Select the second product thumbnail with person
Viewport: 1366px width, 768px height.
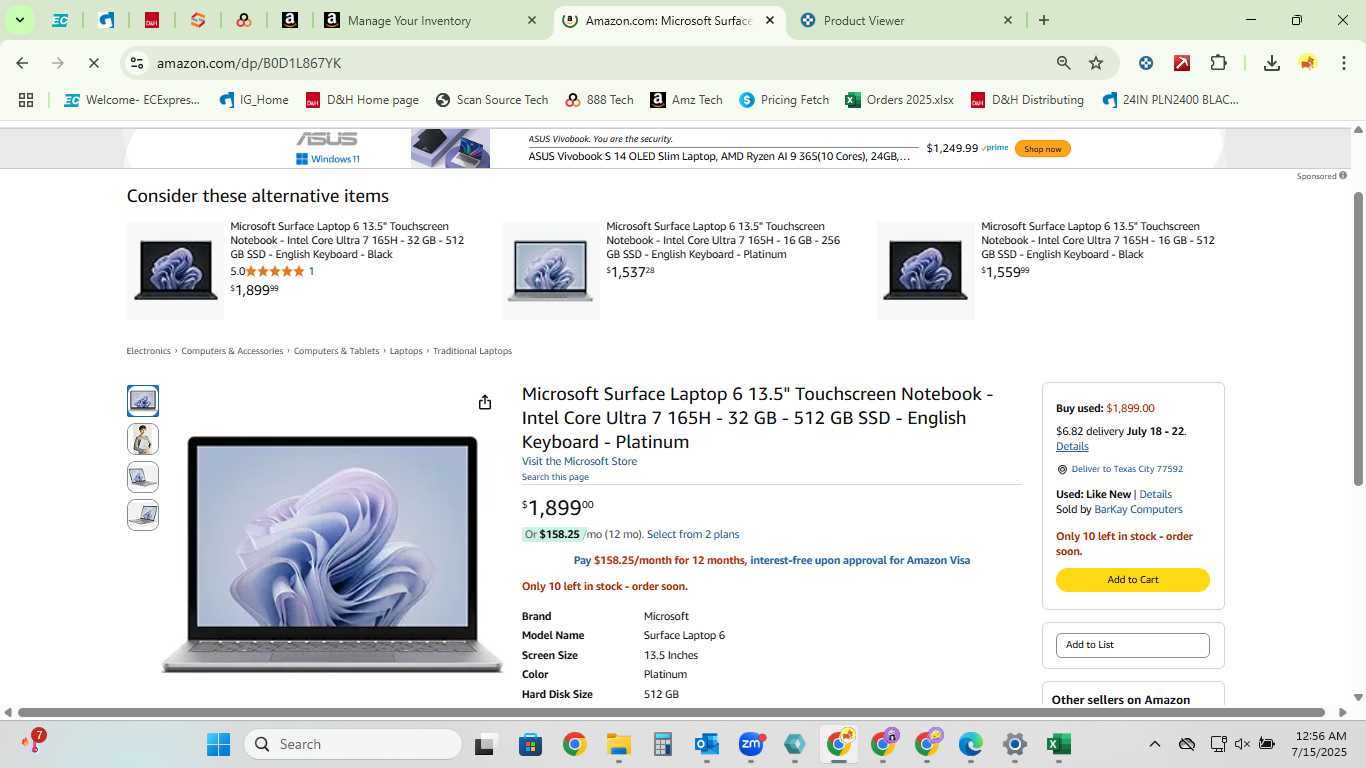pyautogui.click(x=143, y=439)
